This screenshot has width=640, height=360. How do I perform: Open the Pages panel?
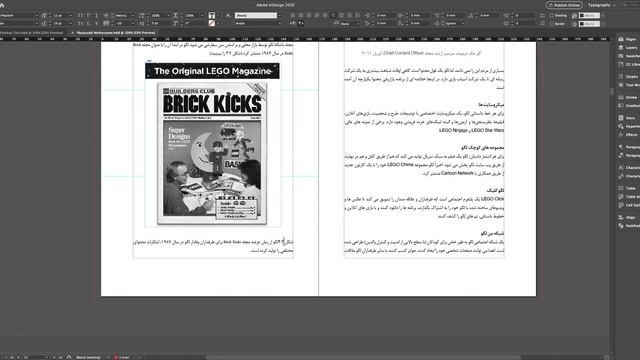pos(628,39)
